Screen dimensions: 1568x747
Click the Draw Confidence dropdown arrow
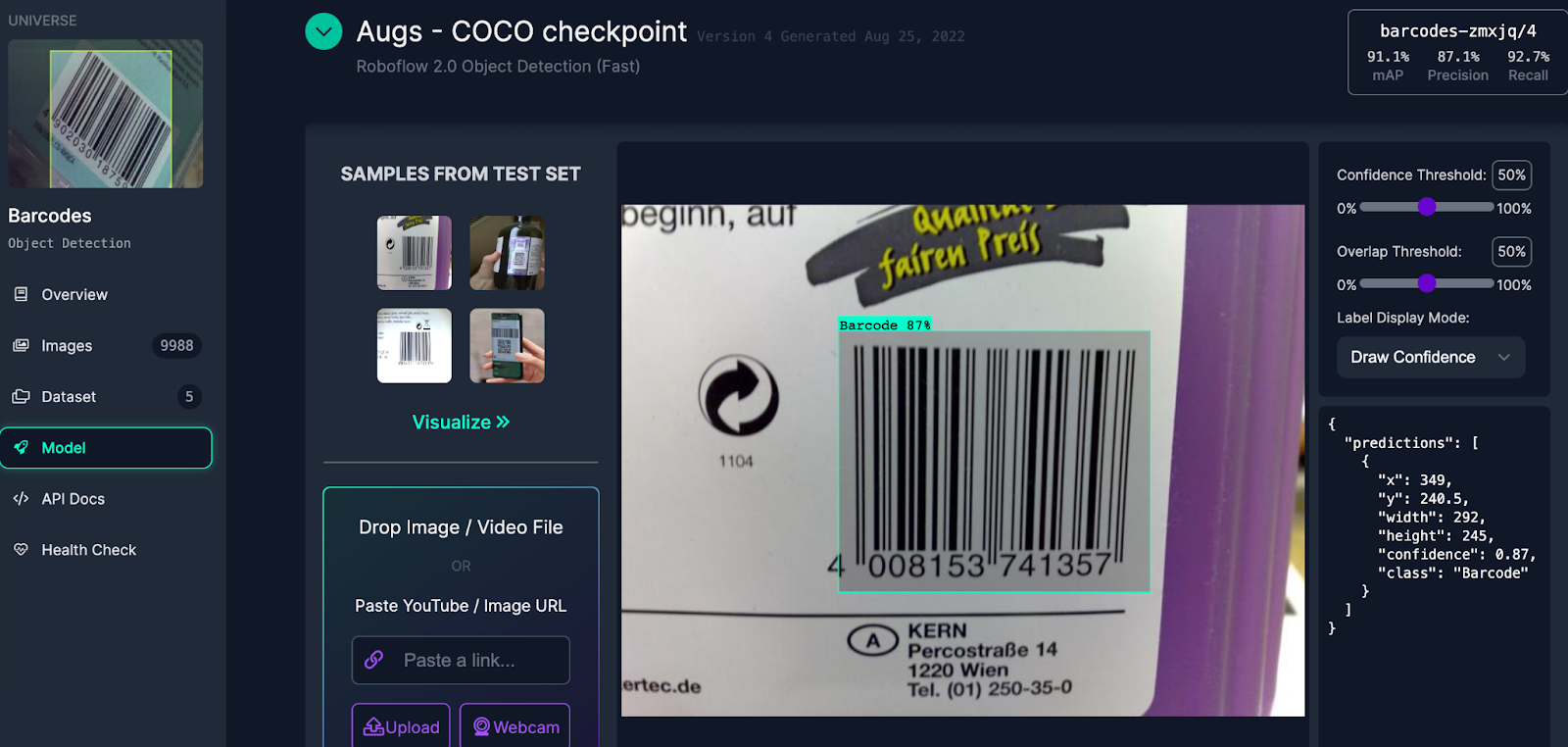coord(1504,357)
